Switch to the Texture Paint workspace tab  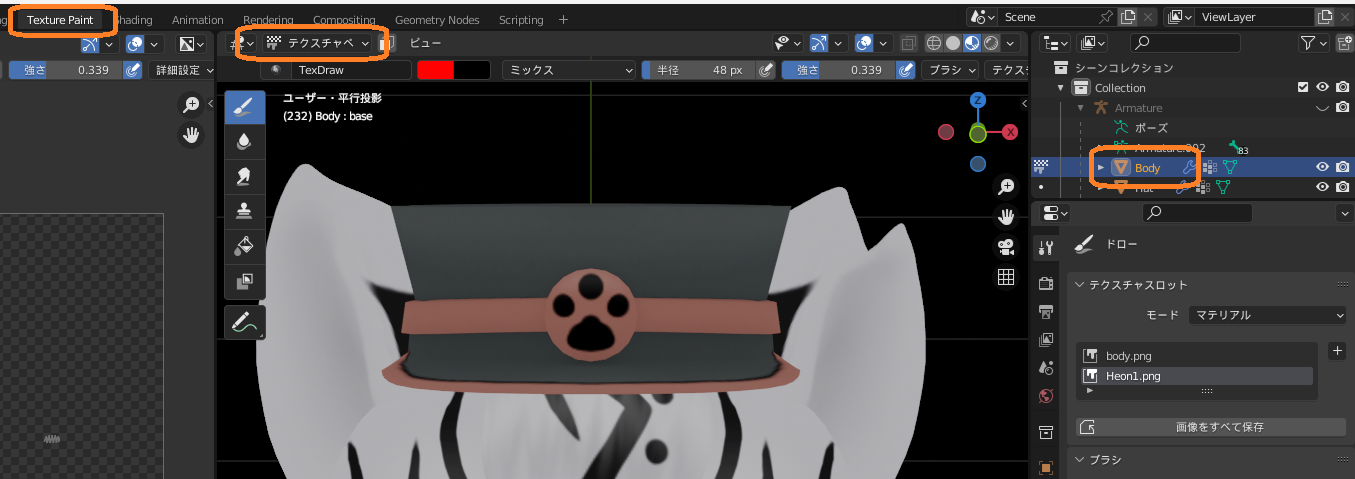tap(60, 19)
